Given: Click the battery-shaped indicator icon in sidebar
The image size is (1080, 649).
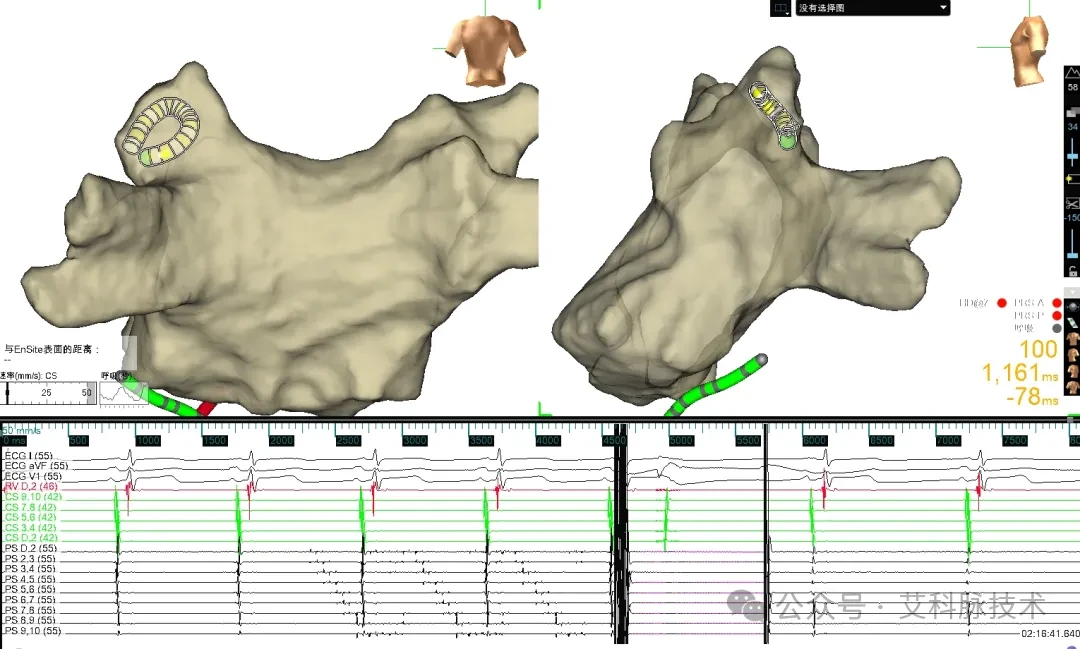Looking at the screenshot, I should [1072, 179].
